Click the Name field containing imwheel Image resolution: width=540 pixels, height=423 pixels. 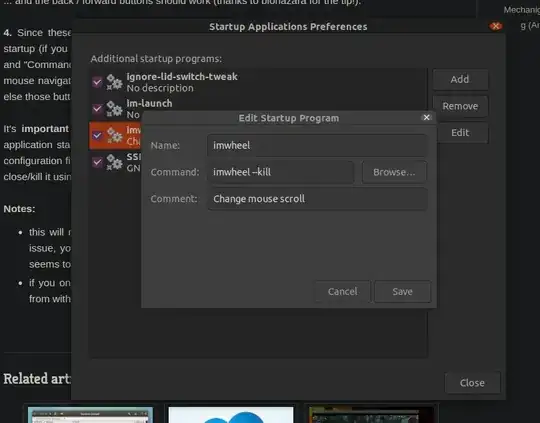317,145
